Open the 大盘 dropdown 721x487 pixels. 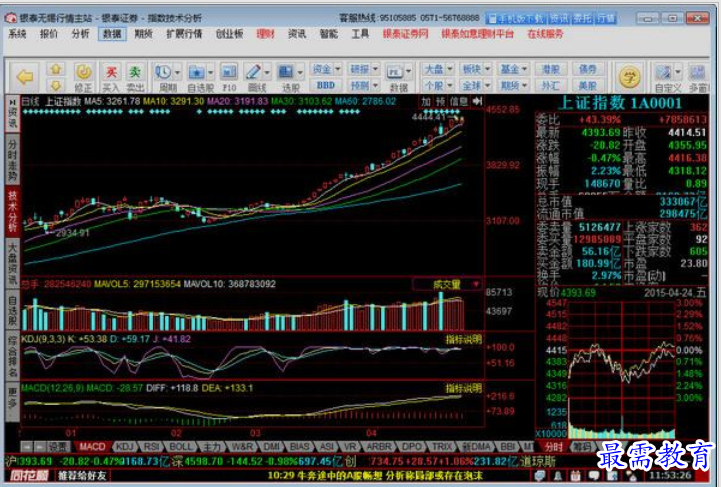point(439,69)
